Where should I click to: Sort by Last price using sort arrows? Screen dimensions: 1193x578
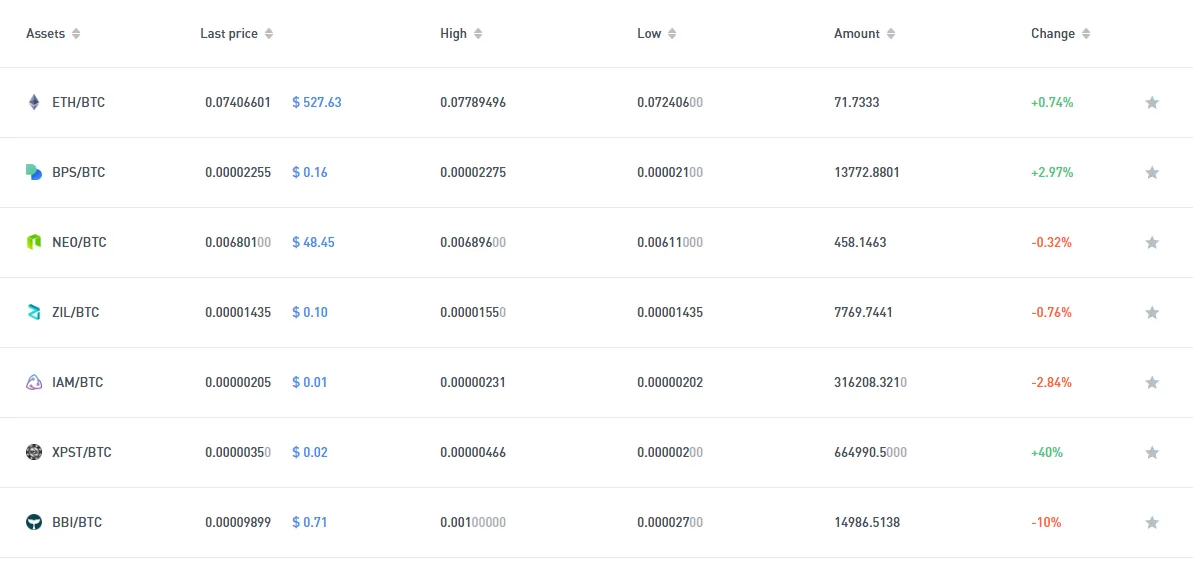coord(269,33)
